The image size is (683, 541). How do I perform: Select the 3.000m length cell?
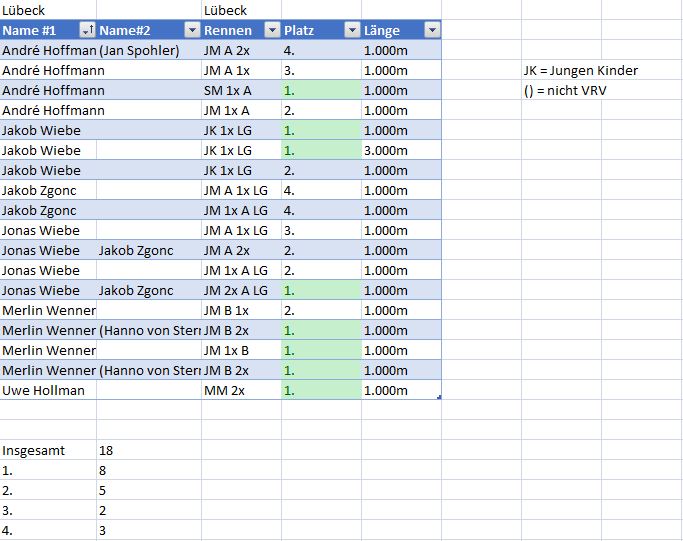[x=400, y=150]
